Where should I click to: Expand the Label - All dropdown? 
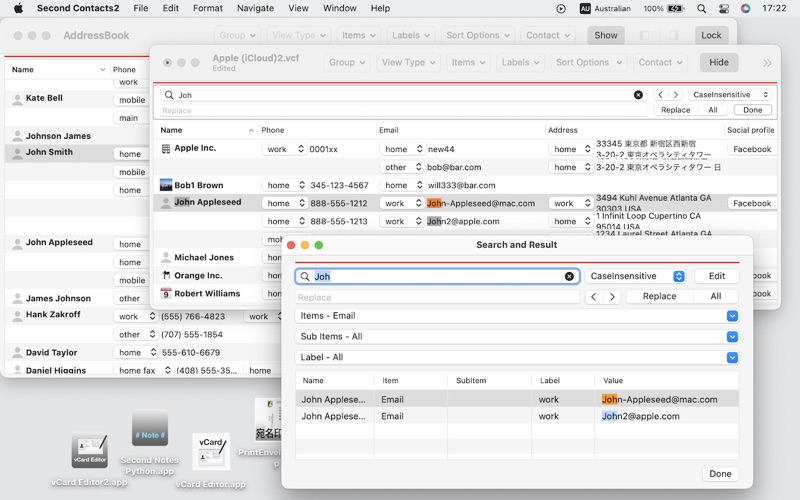click(x=732, y=358)
